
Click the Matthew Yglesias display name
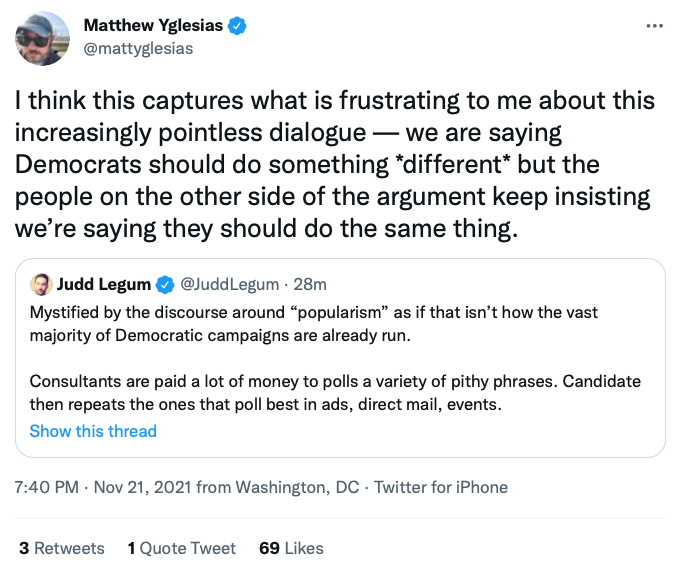click(153, 26)
